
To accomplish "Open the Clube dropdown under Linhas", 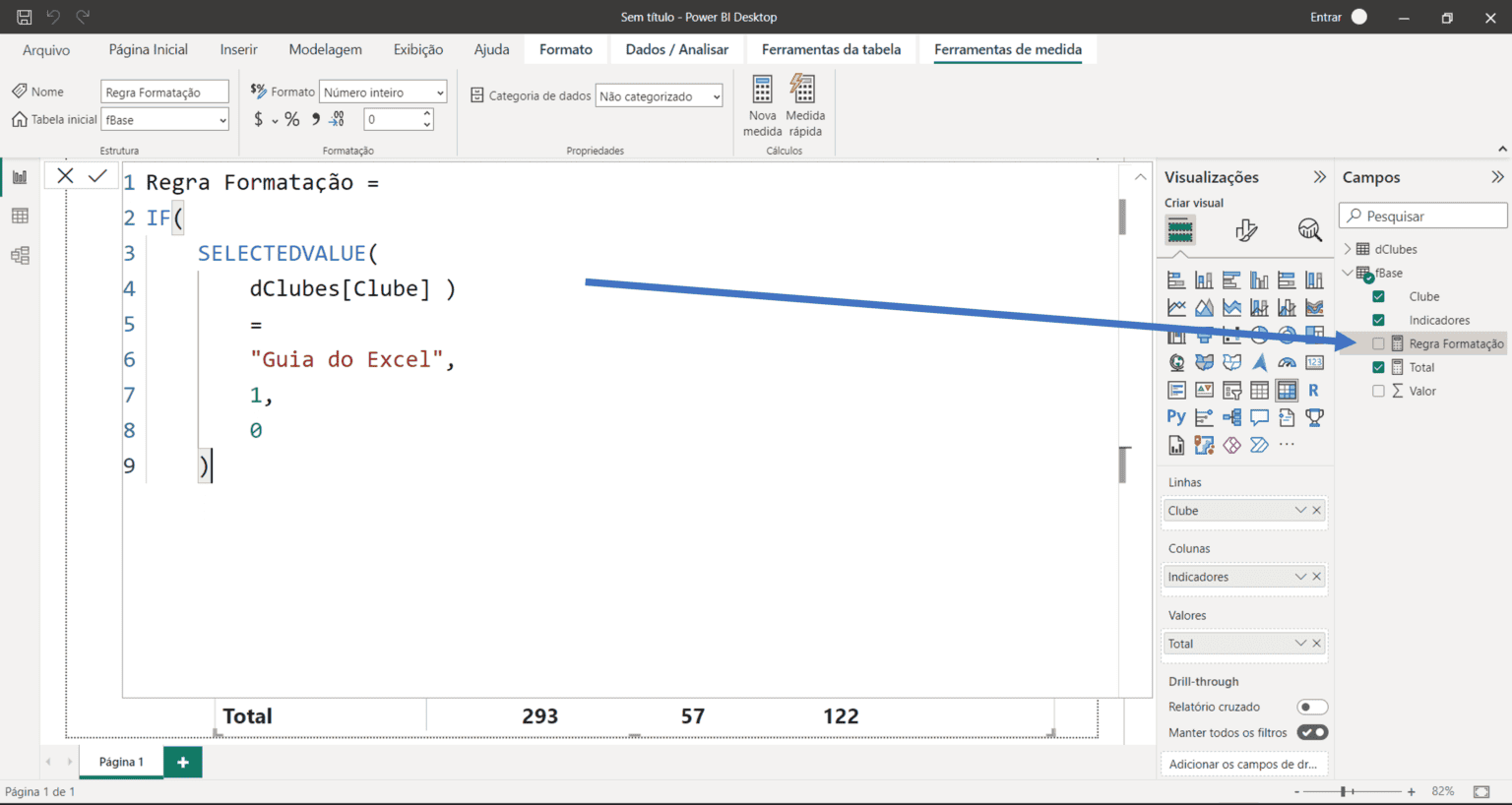I will (1301, 510).
